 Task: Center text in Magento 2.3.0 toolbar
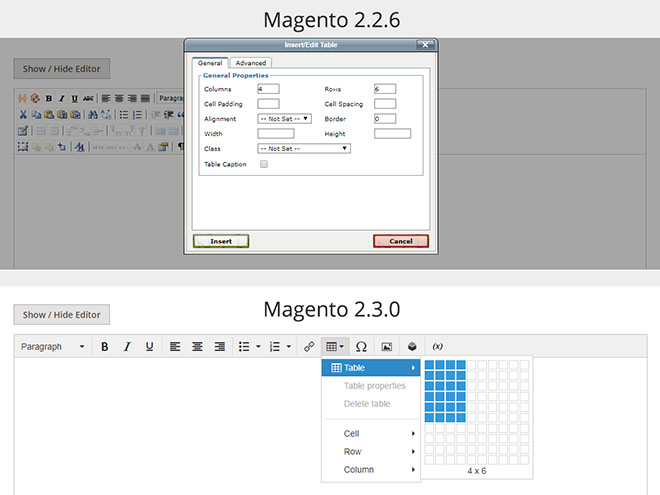(197, 346)
